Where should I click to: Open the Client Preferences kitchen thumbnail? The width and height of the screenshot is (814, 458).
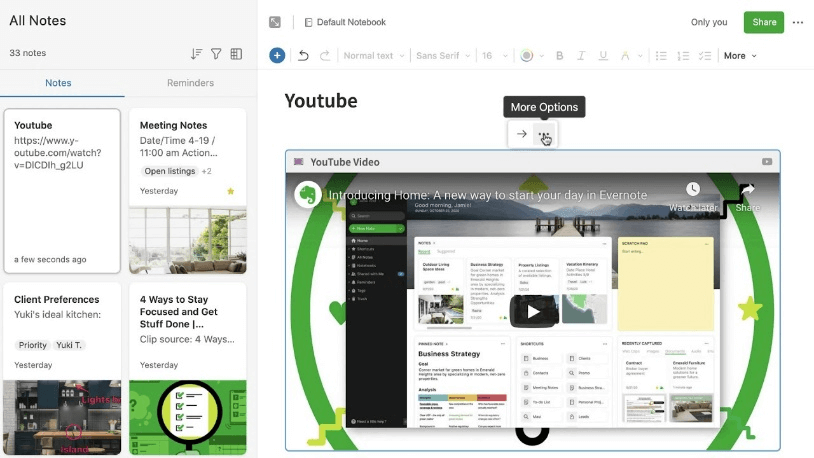point(62,417)
